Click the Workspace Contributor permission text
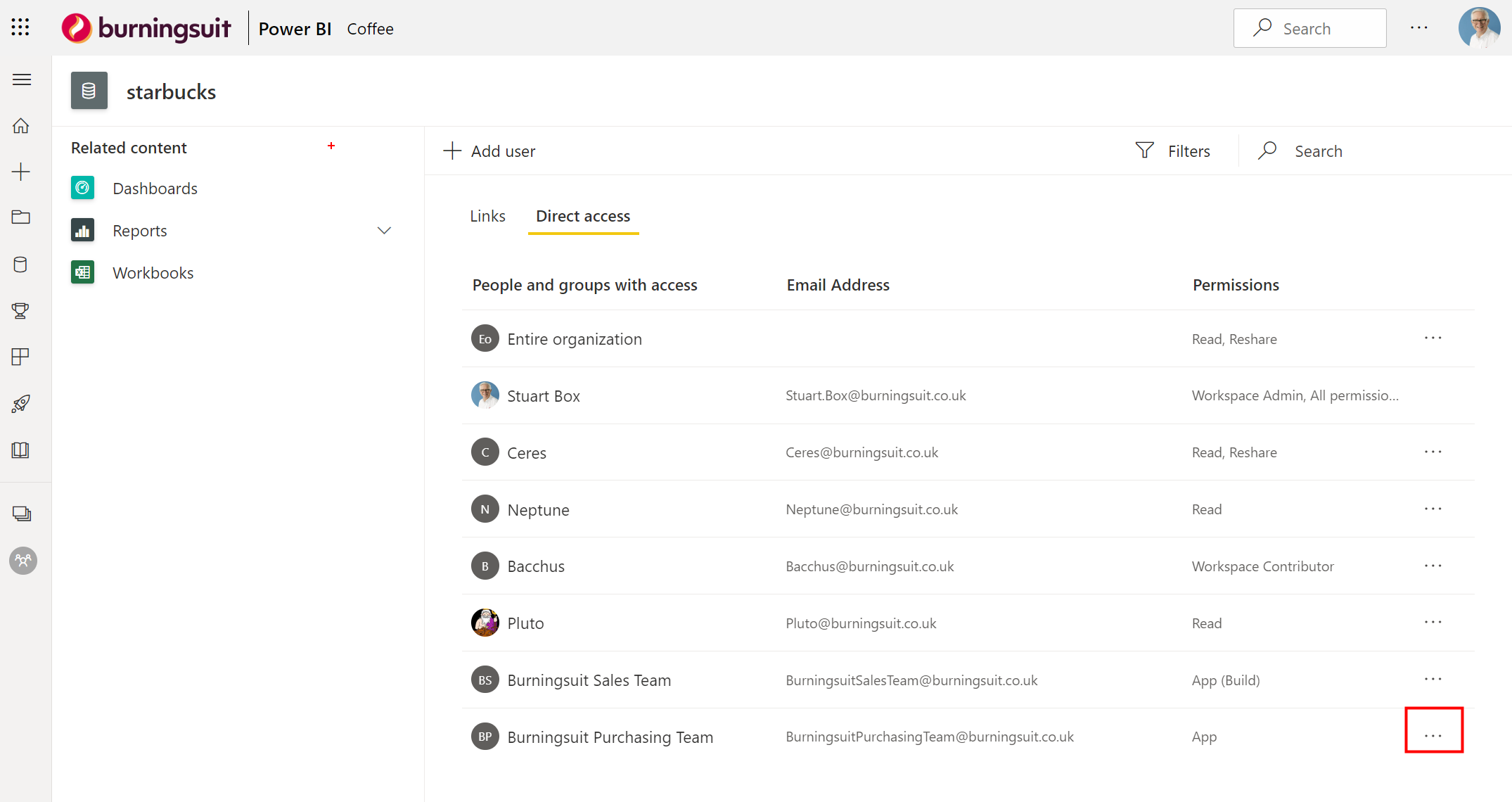This screenshot has height=802, width=1512. click(x=1262, y=566)
